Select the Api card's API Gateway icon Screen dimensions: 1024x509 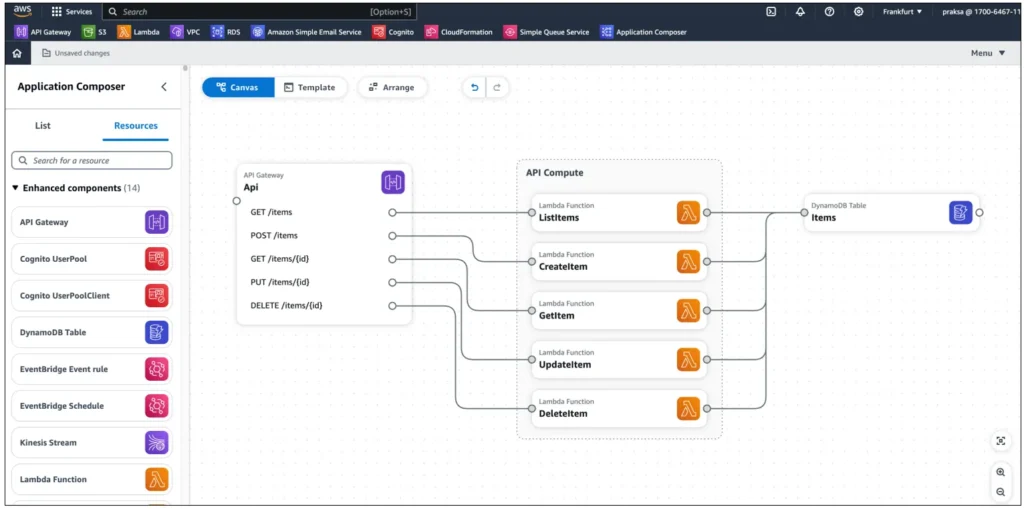click(393, 182)
